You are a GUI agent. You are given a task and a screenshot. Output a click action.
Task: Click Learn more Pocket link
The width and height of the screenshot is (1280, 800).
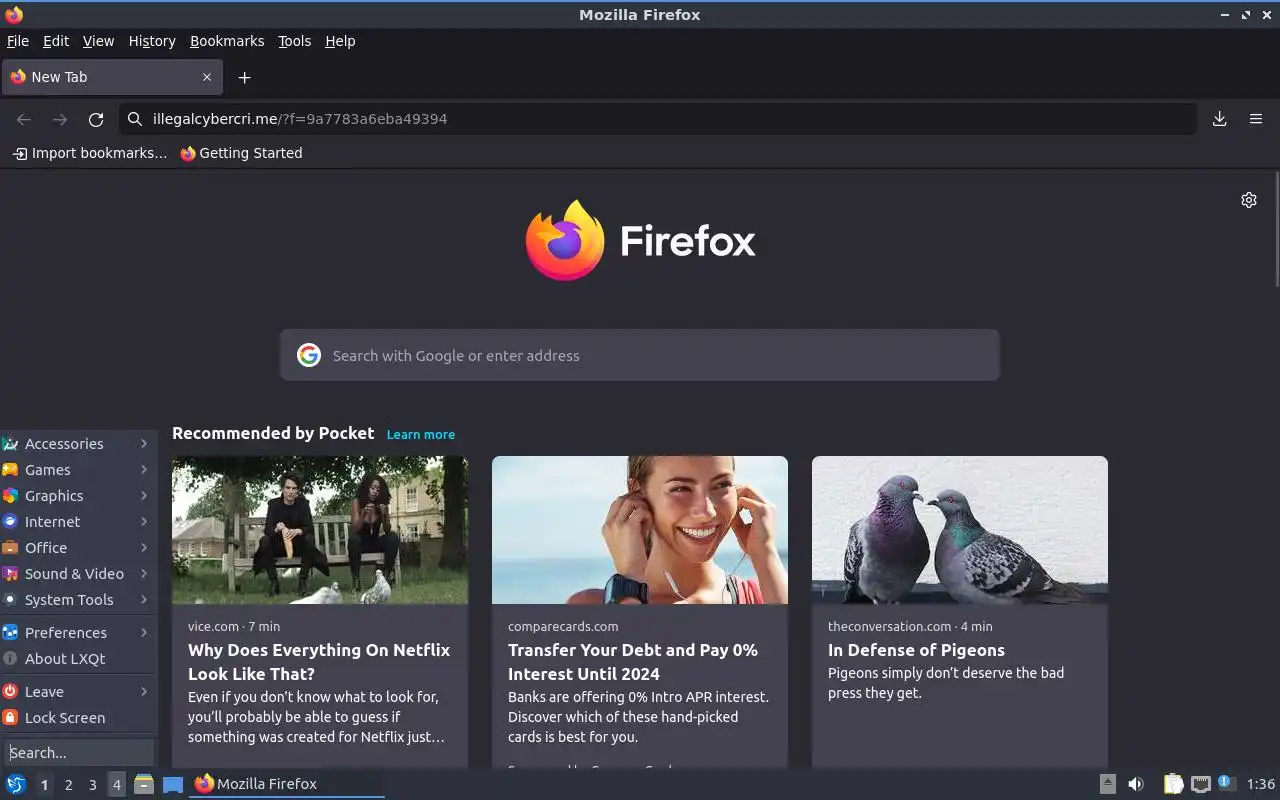[x=421, y=435]
